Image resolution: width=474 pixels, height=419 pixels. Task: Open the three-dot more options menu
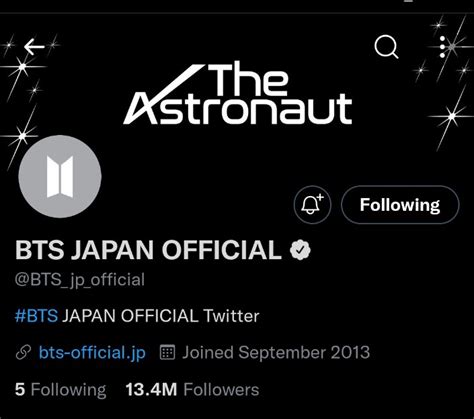(x=442, y=47)
